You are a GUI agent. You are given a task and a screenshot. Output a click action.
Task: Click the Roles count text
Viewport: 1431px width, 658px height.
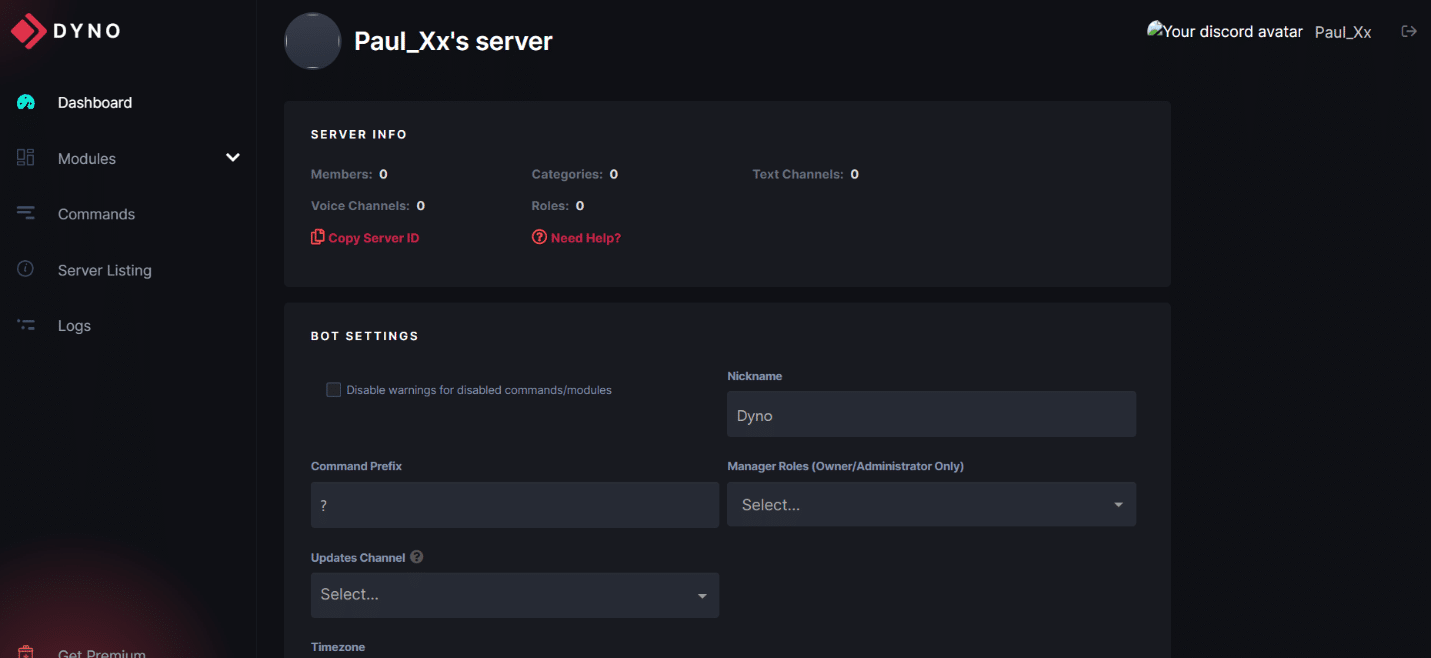point(558,205)
